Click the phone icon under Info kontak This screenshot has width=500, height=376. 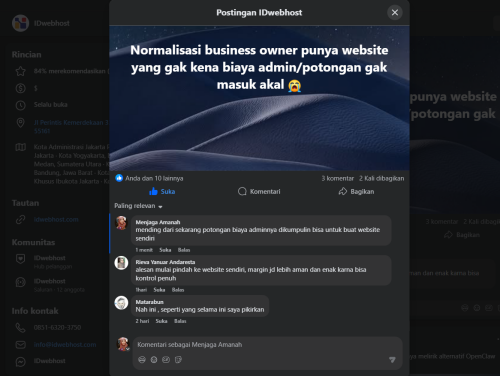pyautogui.click(x=20, y=328)
